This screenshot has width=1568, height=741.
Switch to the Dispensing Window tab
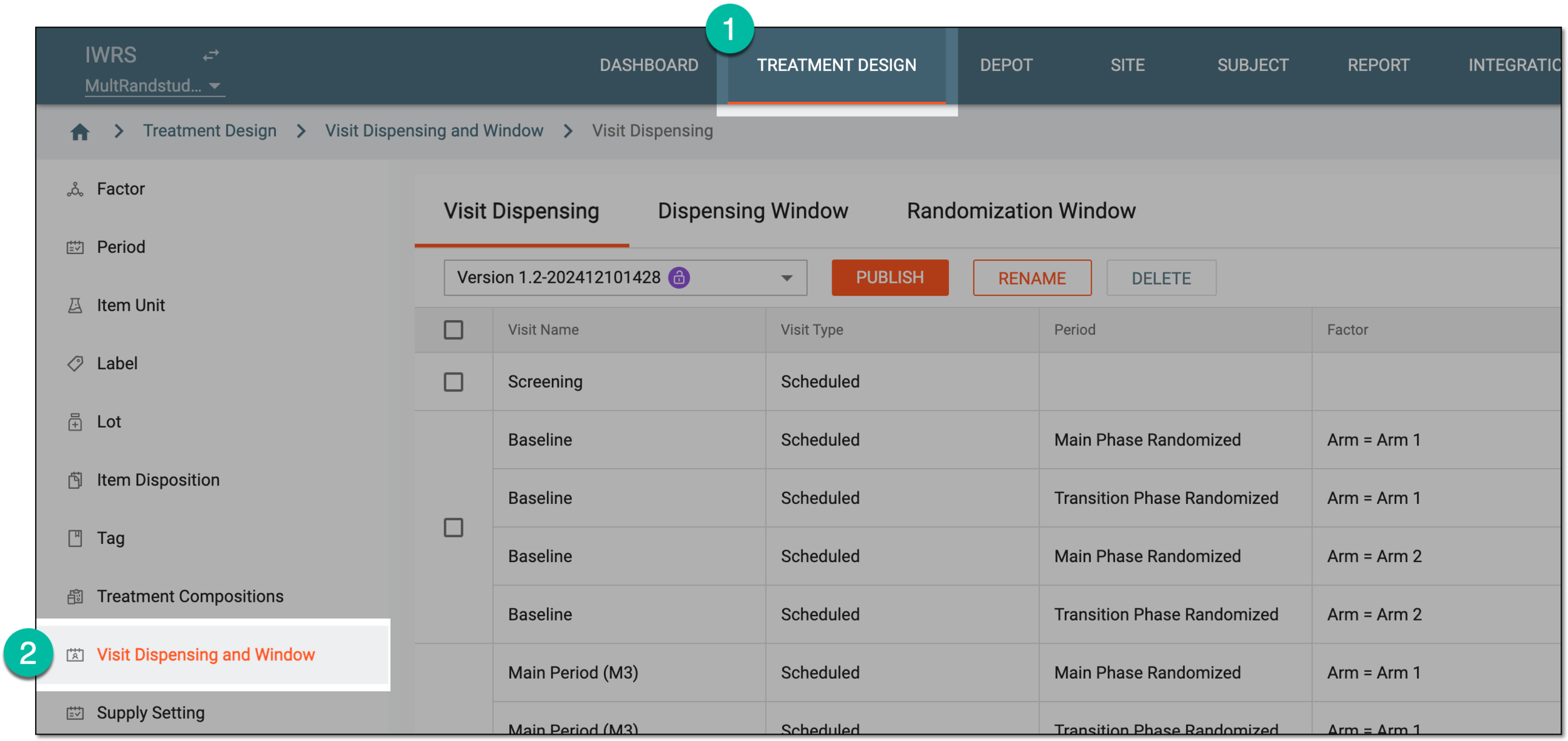(x=753, y=211)
